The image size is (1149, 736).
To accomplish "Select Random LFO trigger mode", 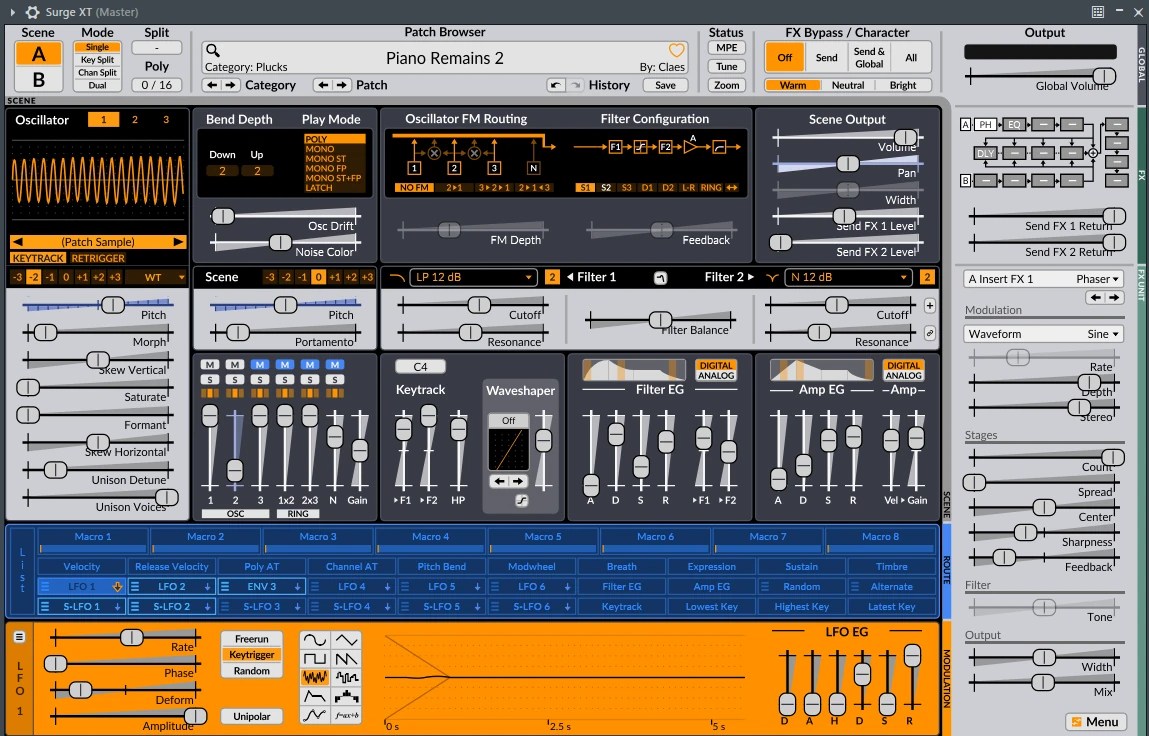I will tap(251, 671).
